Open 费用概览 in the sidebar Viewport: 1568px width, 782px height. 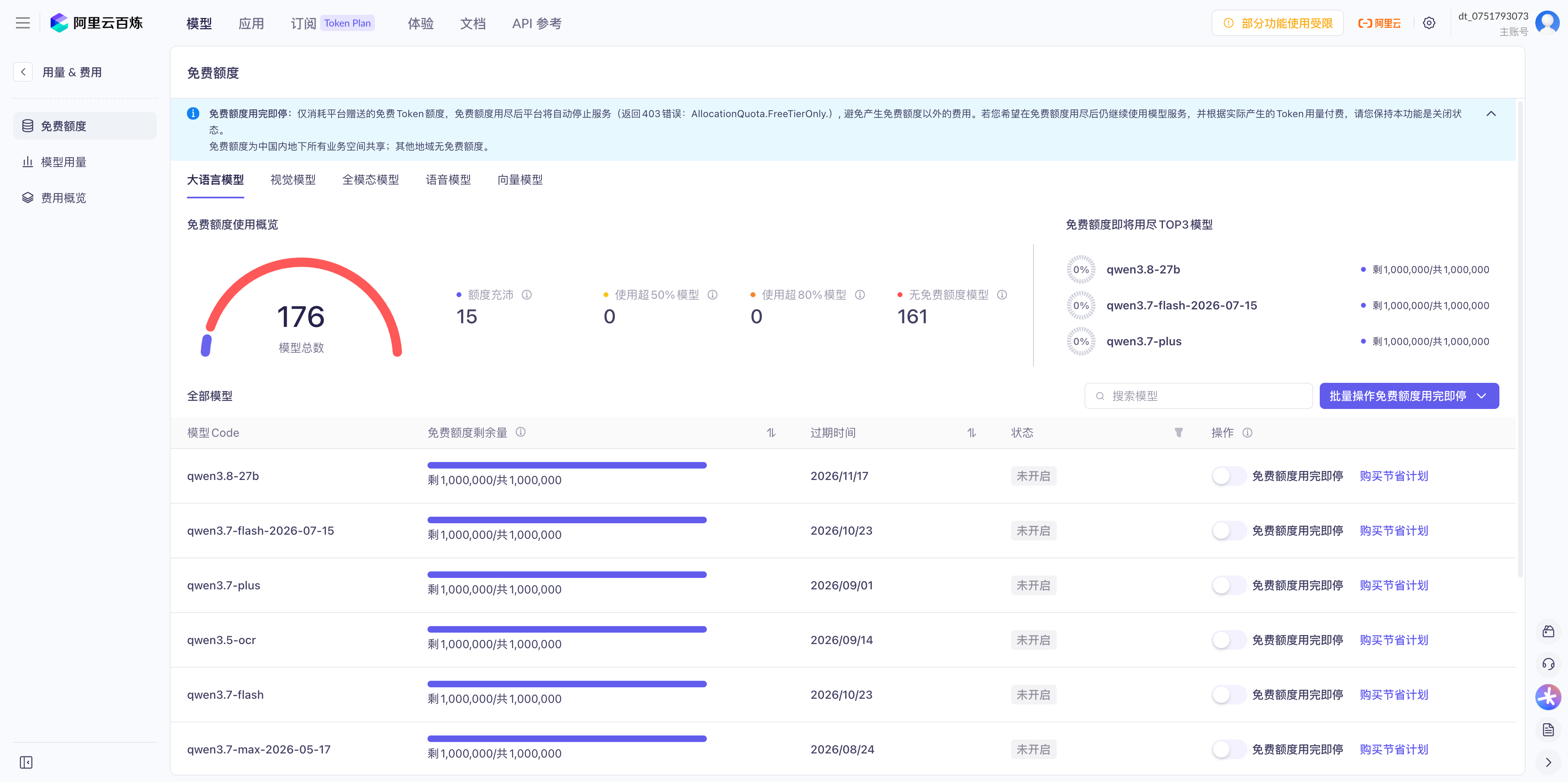(85, 198)
